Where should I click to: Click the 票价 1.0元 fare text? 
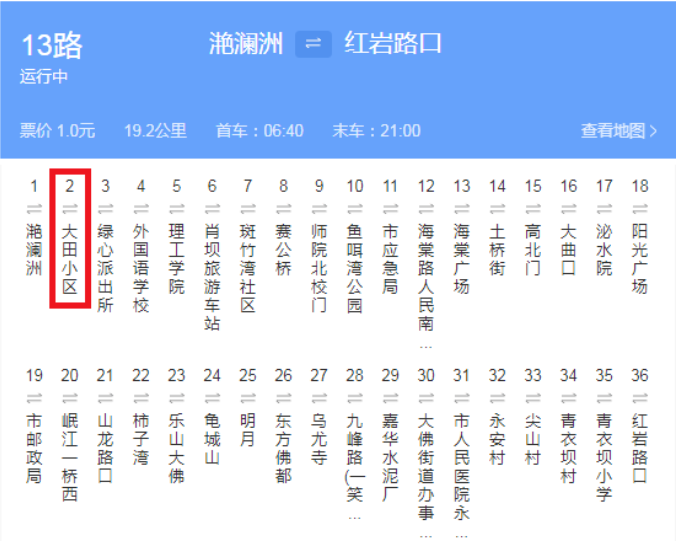[x=57, y=131]
